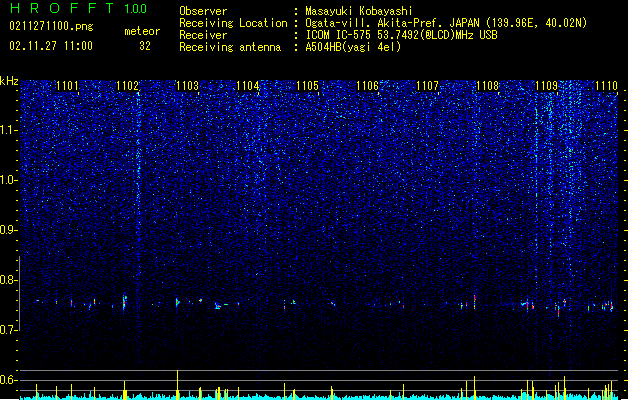Click the meteor label

coord(142,31)
